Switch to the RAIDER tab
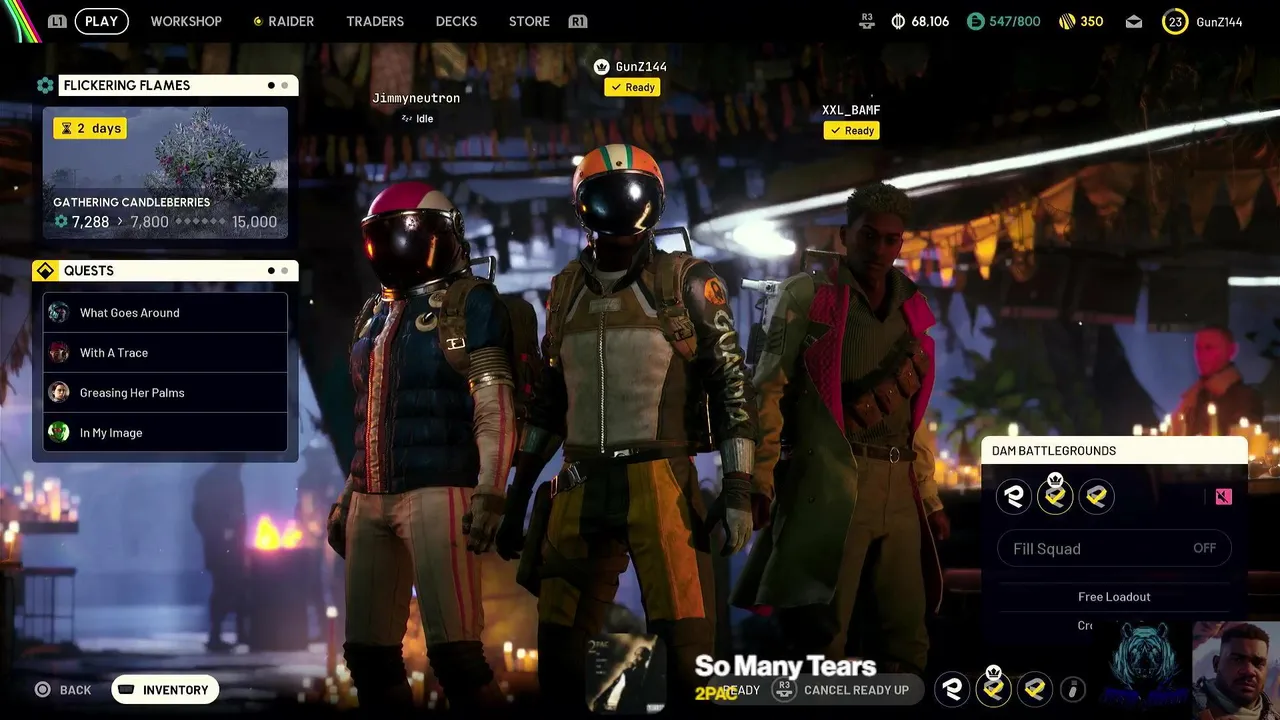Viewport: 1280px width, 720px height. (x=283, y=21)
